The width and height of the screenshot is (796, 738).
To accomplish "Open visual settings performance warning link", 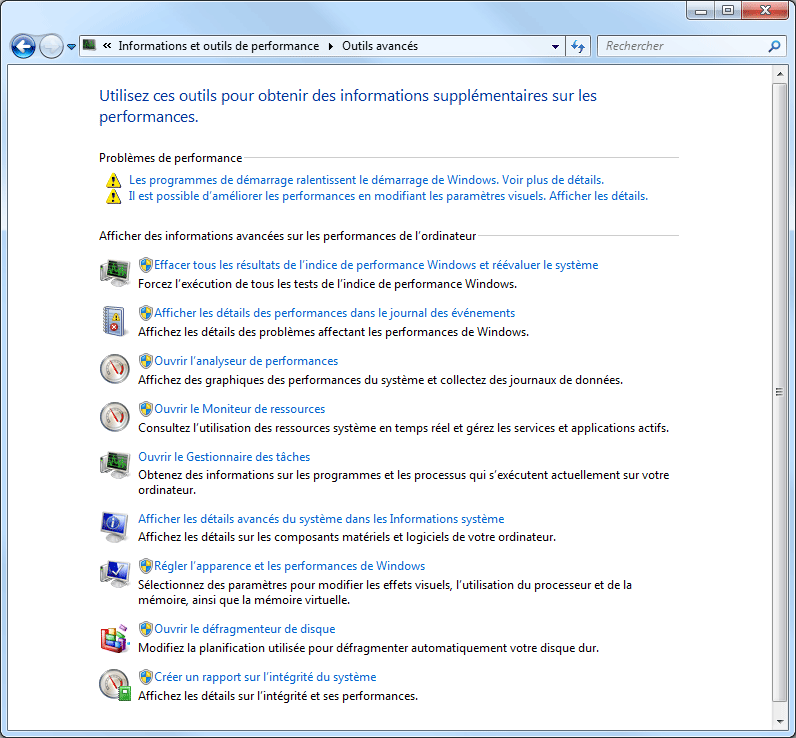I will [x=388, y=196].
